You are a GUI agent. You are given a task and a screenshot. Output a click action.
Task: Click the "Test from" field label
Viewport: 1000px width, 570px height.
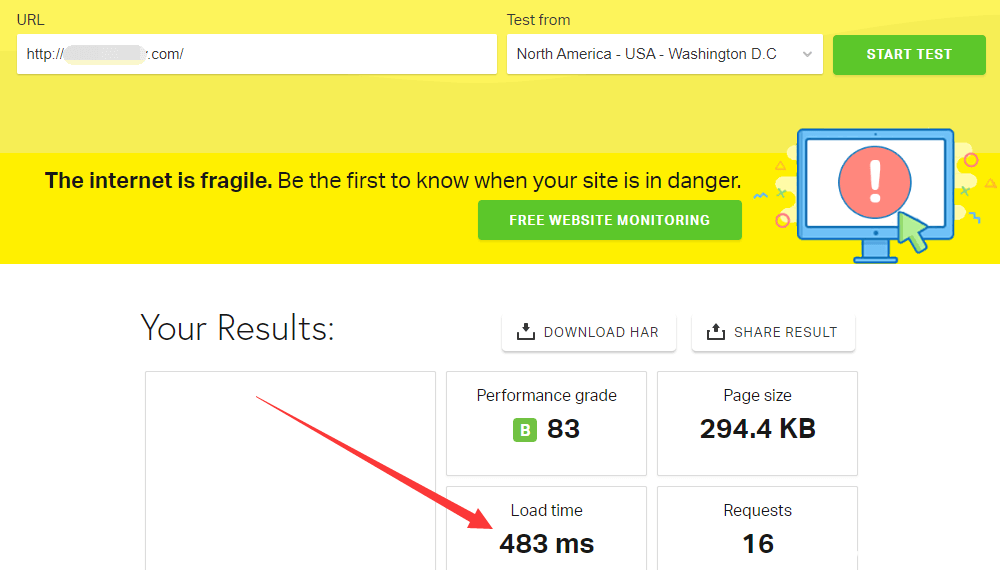click(538, 20)
